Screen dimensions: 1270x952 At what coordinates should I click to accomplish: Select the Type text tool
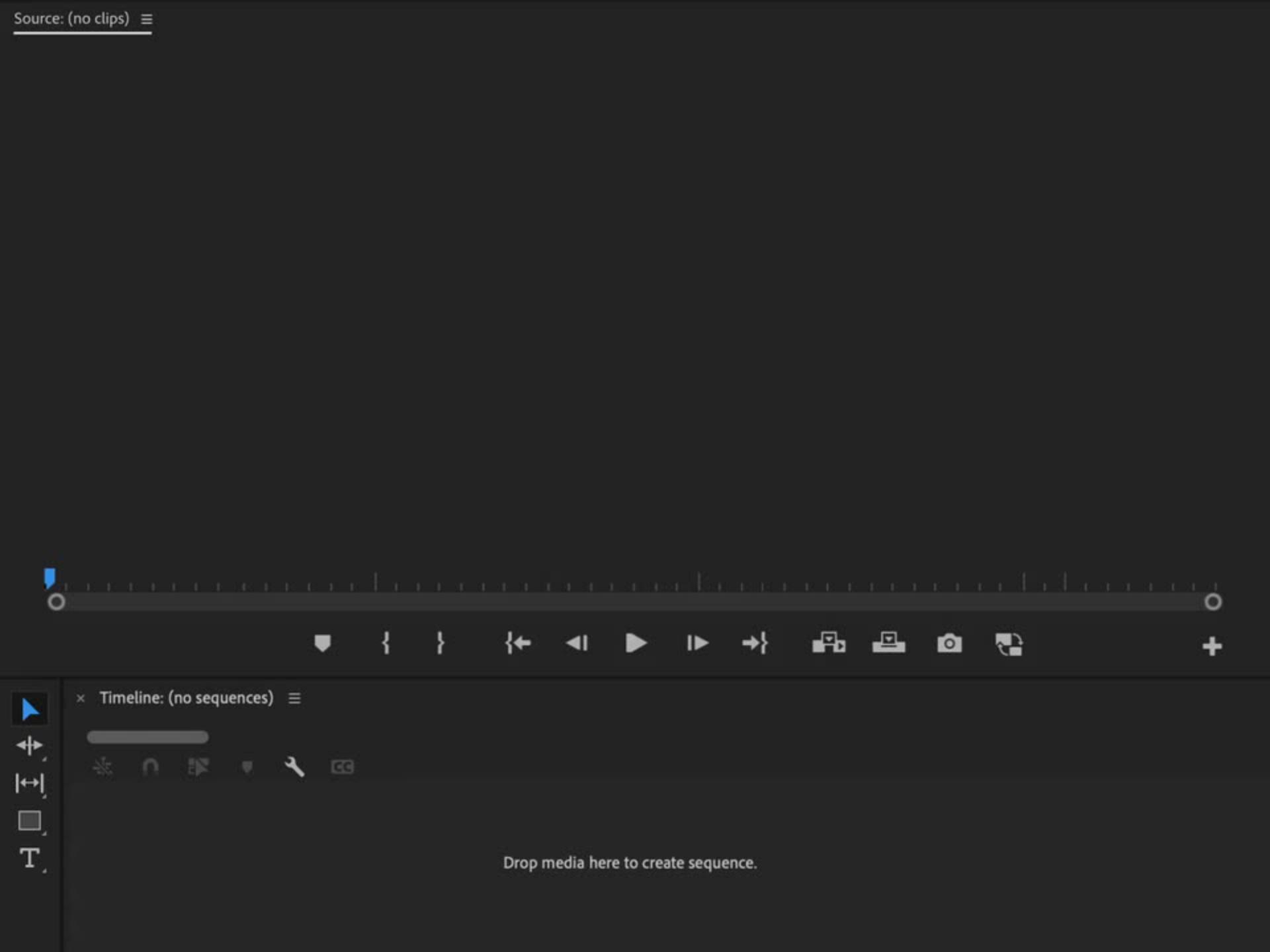pos(30,858)
